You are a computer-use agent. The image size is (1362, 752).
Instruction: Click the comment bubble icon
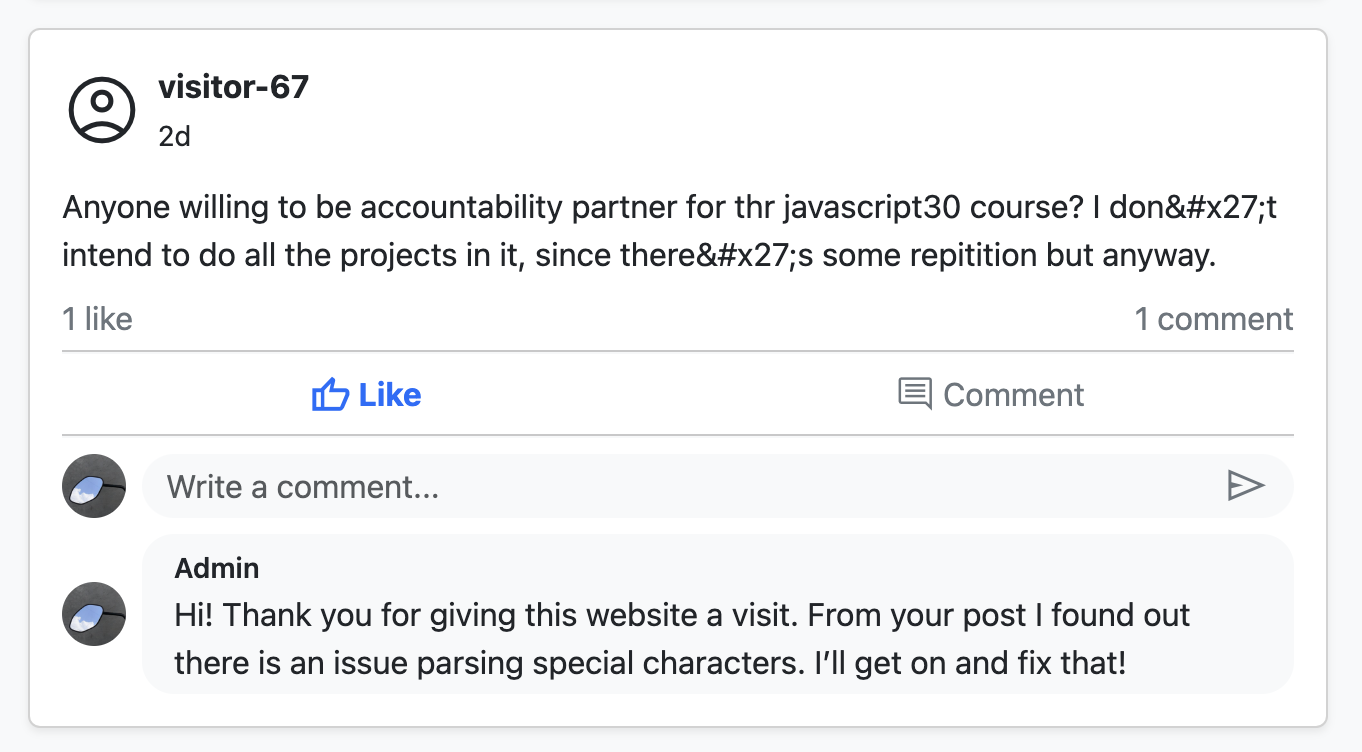tap(914, 394)
